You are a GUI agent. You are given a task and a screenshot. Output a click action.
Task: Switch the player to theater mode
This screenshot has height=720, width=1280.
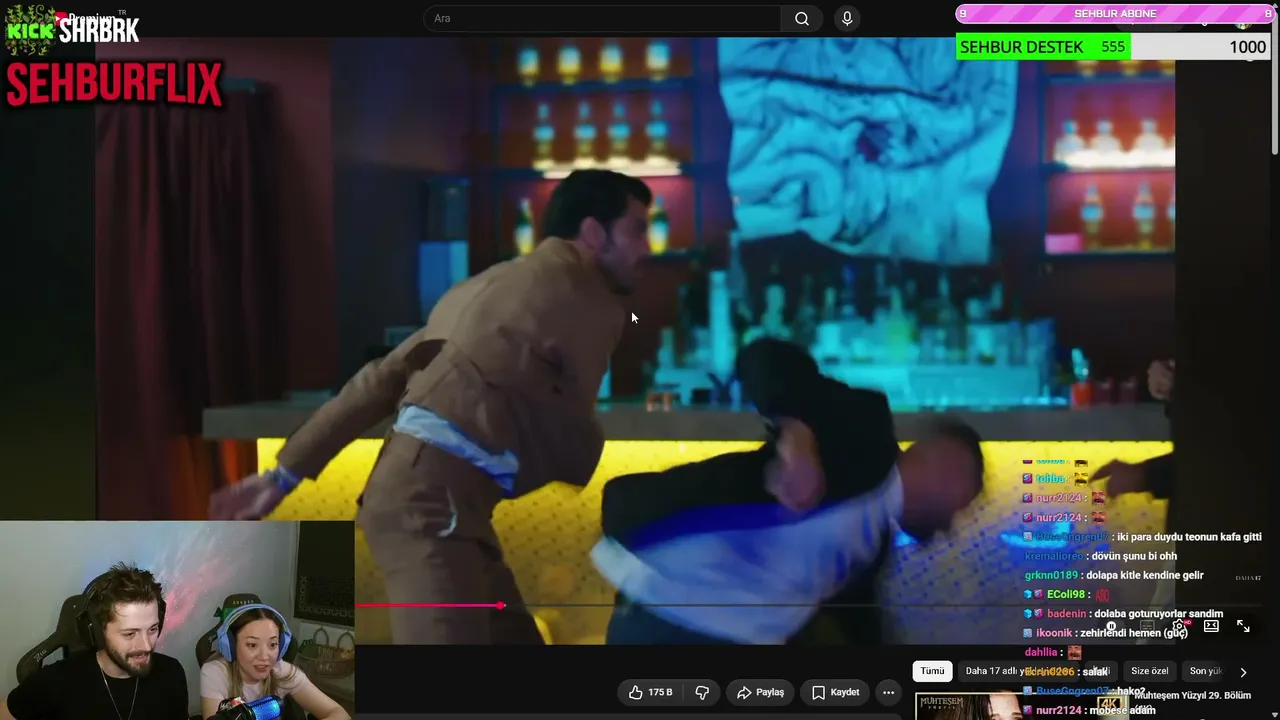[1211, 626]
